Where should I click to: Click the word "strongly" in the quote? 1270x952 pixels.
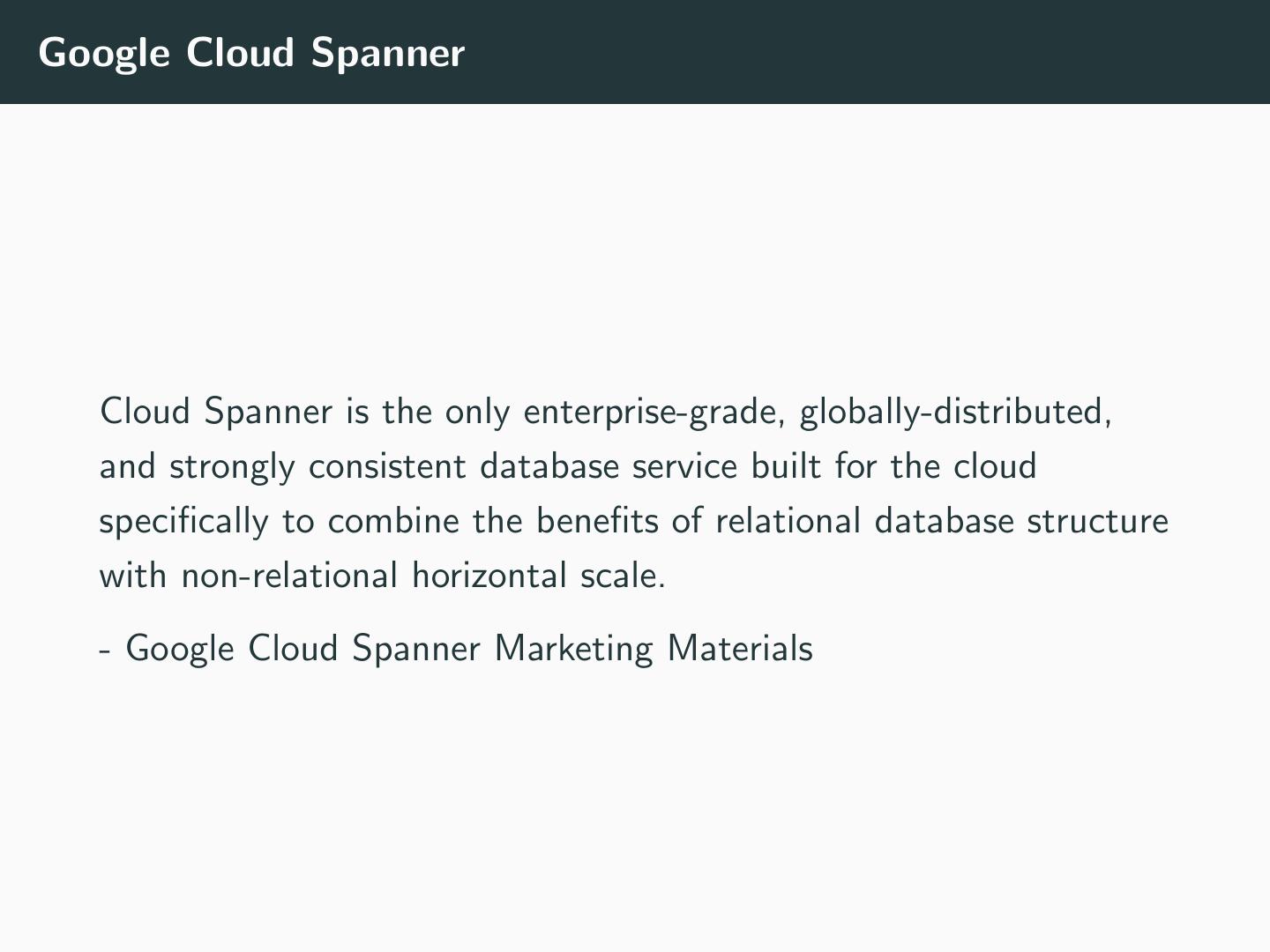tap(232, 466)
